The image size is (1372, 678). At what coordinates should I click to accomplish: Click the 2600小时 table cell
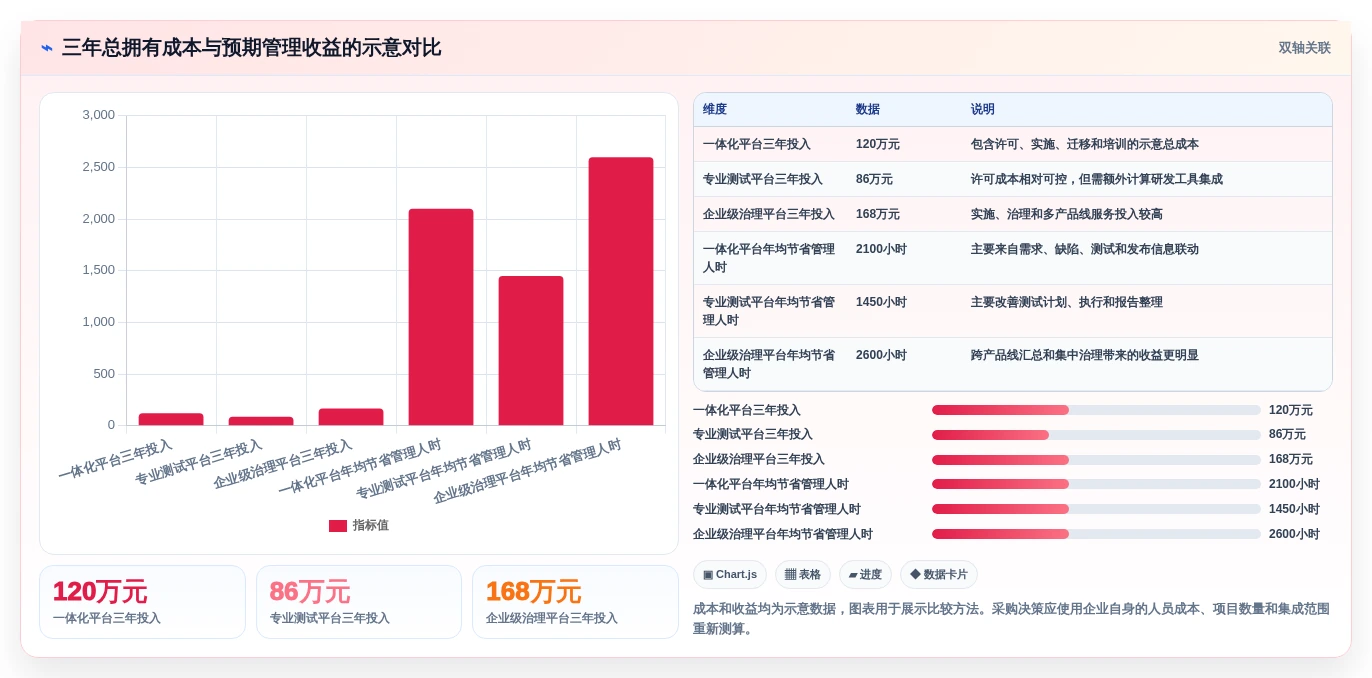[881, 355]
